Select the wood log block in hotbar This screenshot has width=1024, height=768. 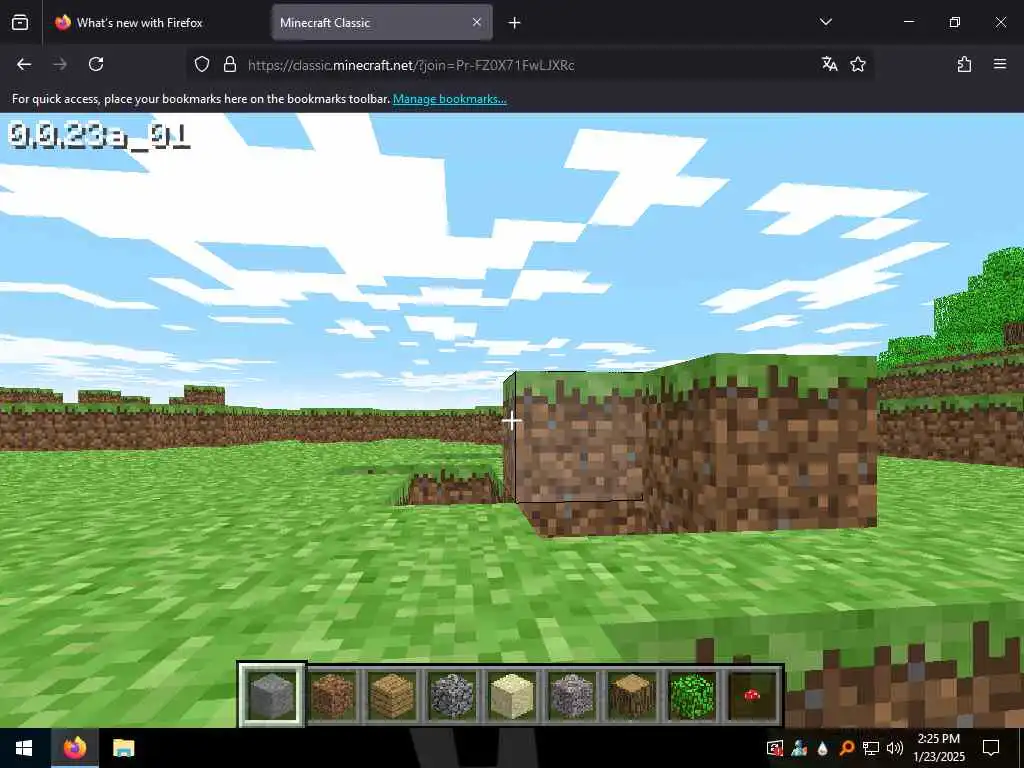click(632, 696)
